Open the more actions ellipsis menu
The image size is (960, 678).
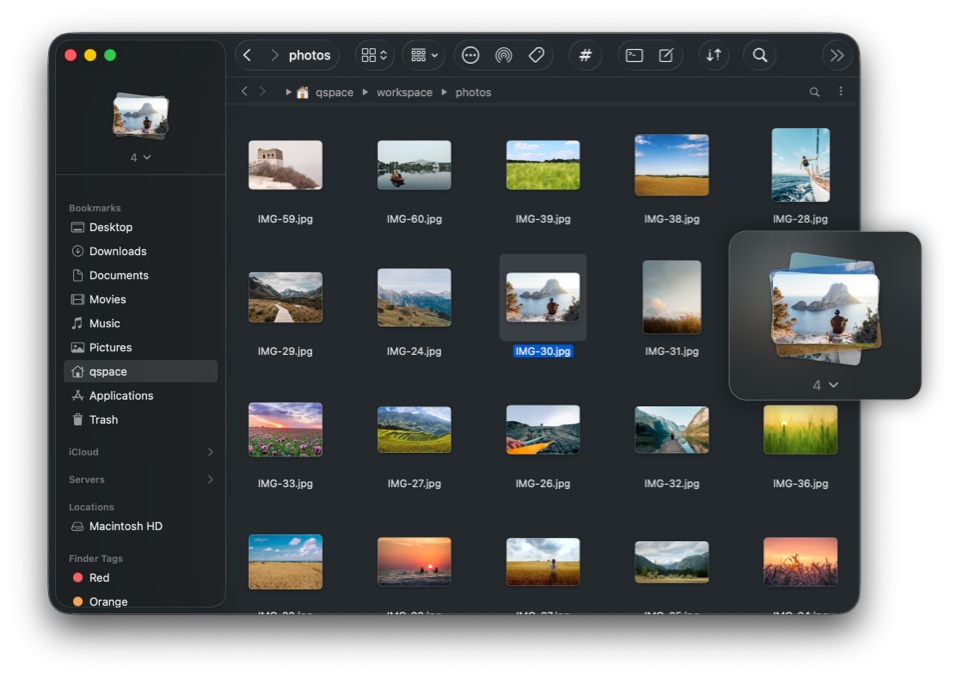tap(470, 56)
